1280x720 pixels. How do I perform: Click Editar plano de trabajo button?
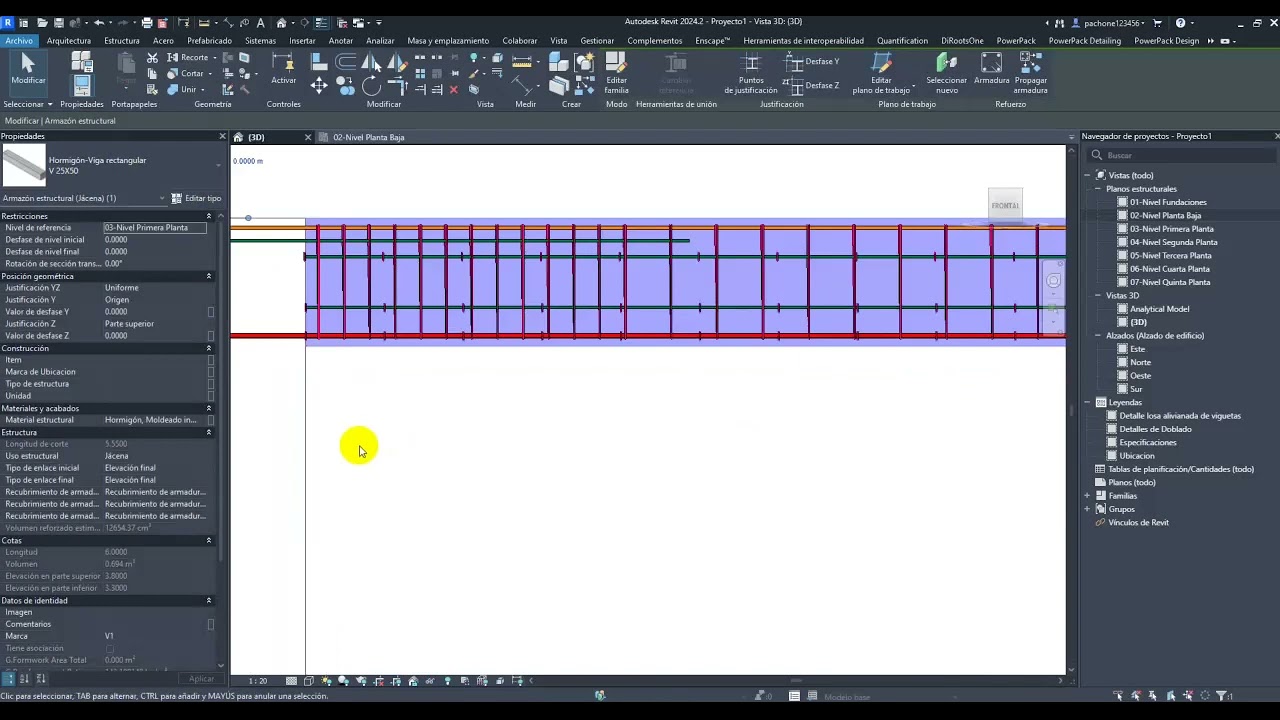pos(881,72)
